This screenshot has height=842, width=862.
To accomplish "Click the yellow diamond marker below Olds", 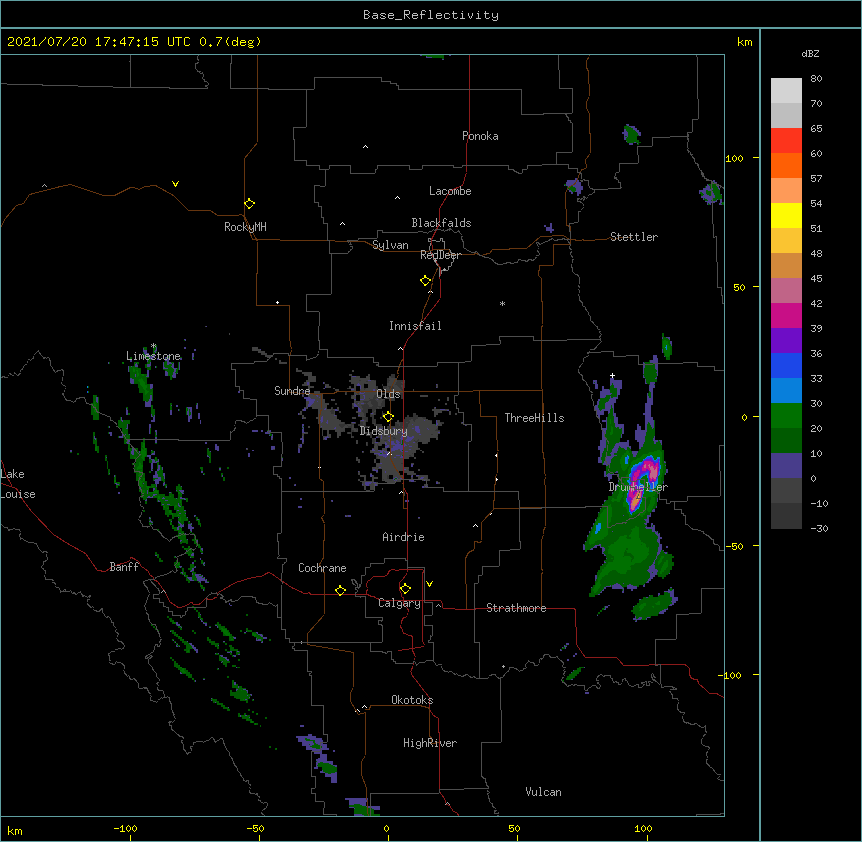I will [388, 417].
